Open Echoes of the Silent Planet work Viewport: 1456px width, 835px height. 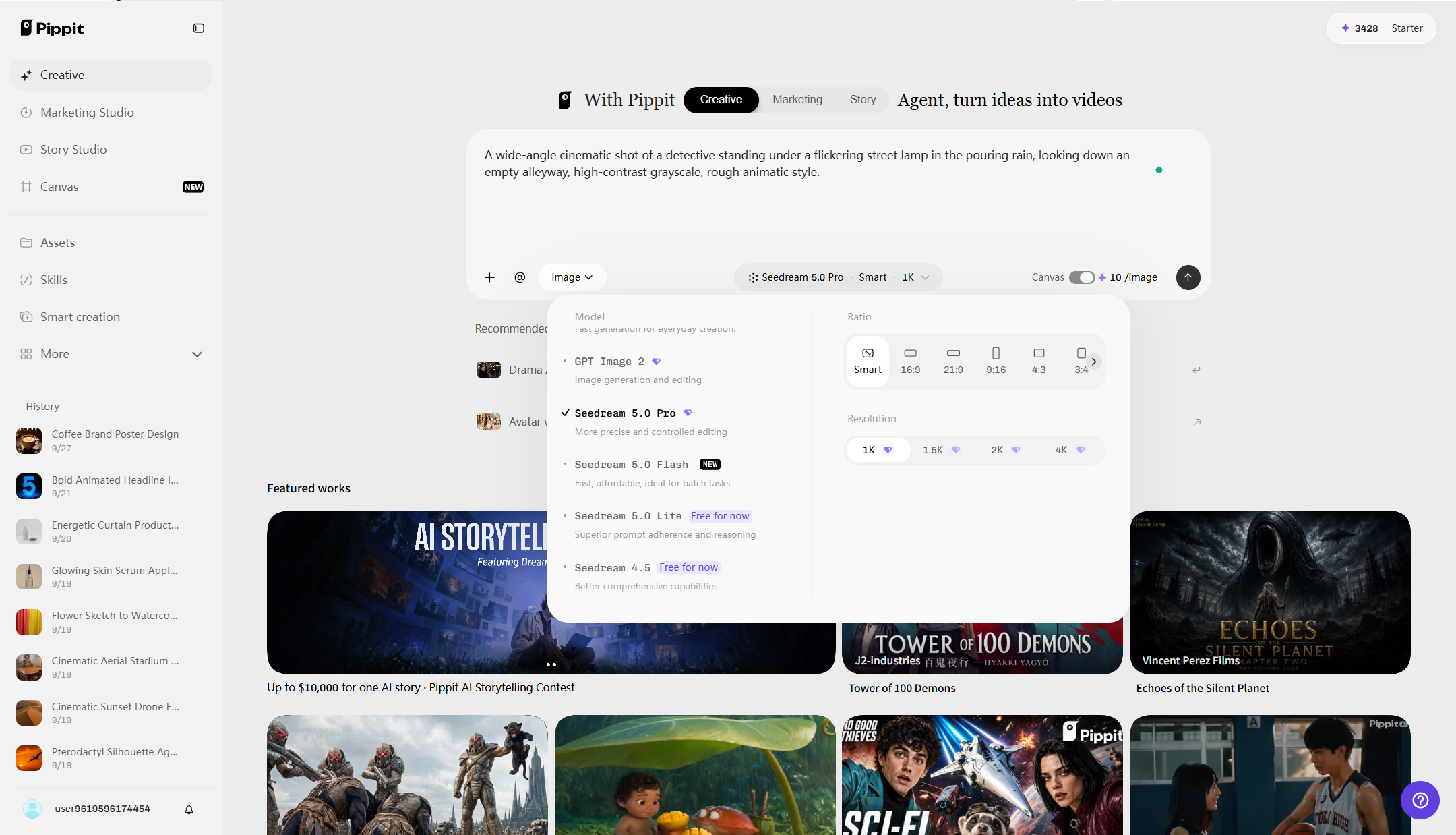point(1270,592)
